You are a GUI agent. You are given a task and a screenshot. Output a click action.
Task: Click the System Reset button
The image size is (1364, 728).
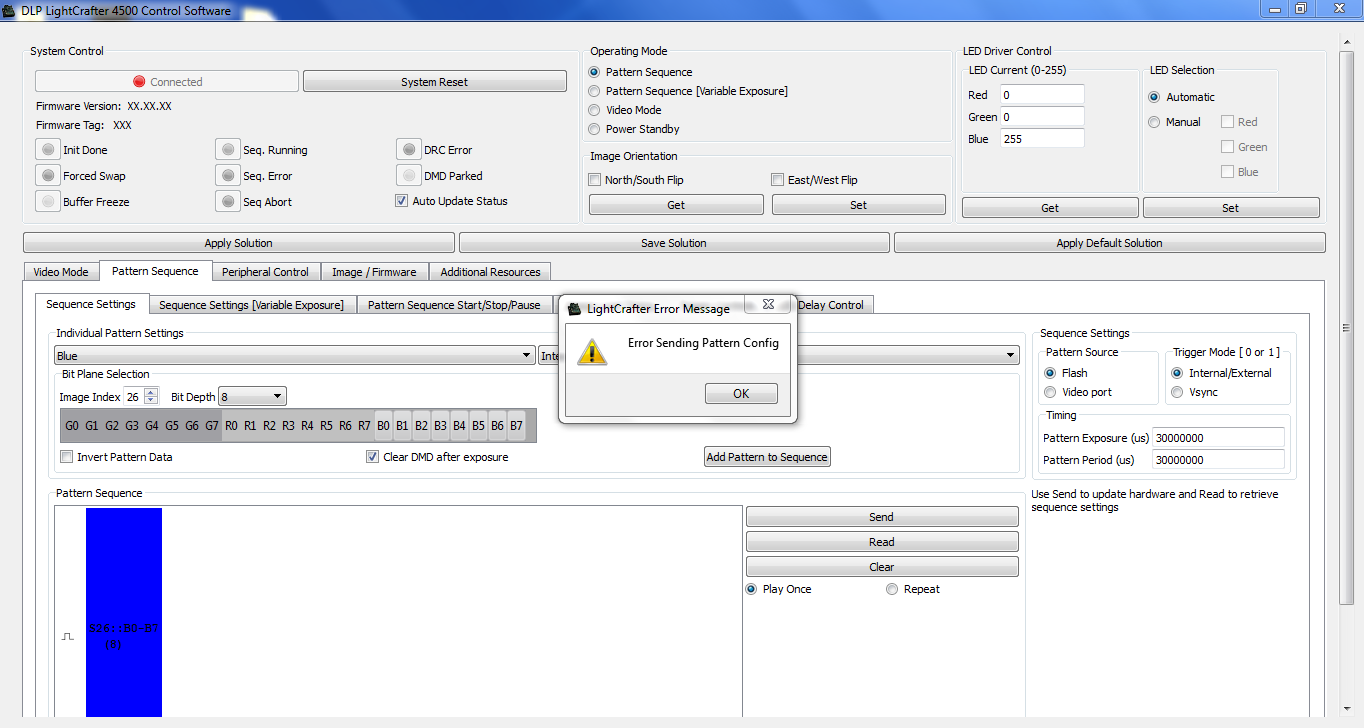(x=434, y=82)
